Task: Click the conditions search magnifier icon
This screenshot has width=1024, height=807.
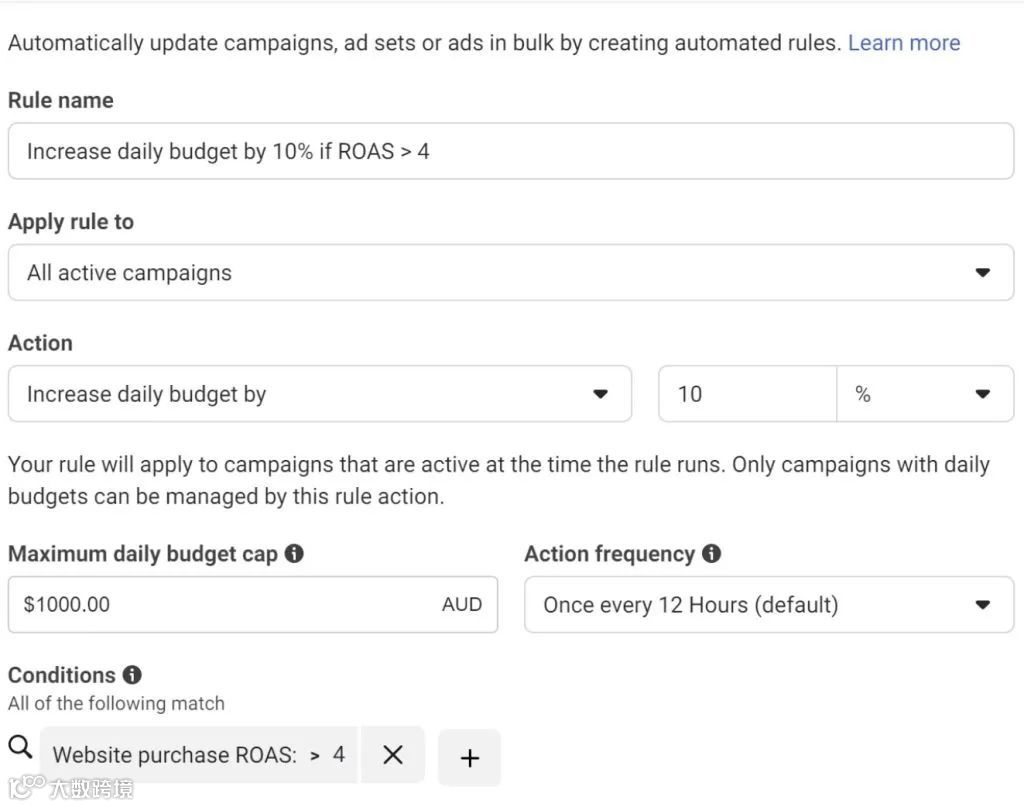Action: coord(20,746)
